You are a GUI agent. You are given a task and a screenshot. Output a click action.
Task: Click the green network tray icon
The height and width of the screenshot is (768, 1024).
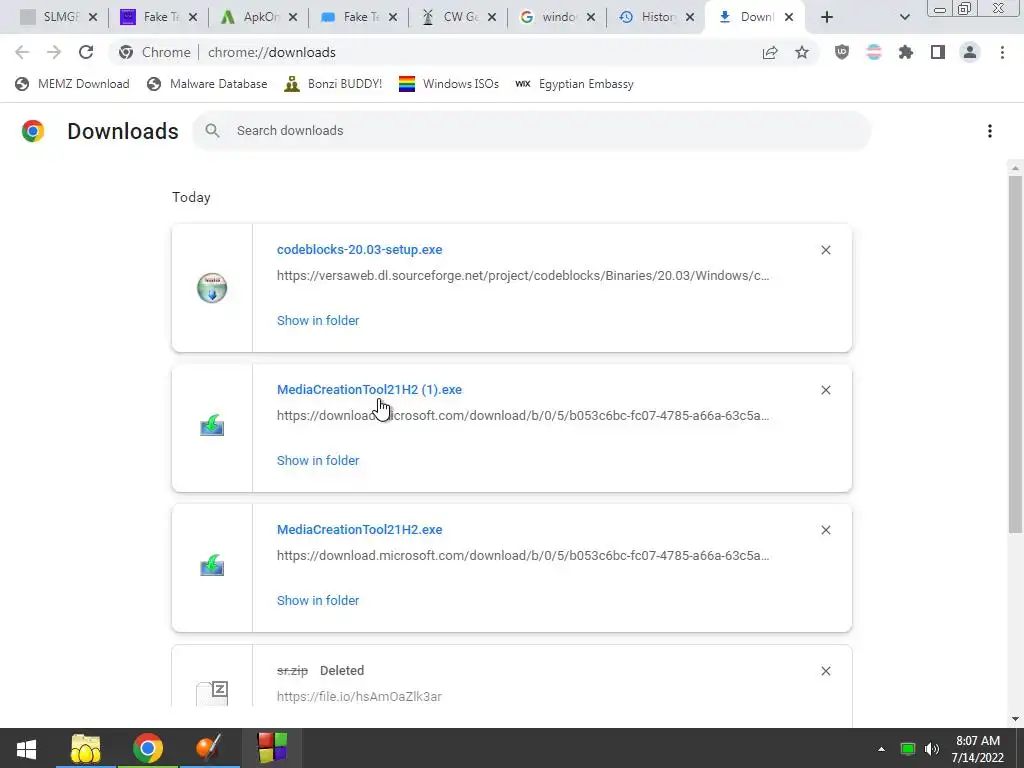pyautogui.click(x=908, y=749)
